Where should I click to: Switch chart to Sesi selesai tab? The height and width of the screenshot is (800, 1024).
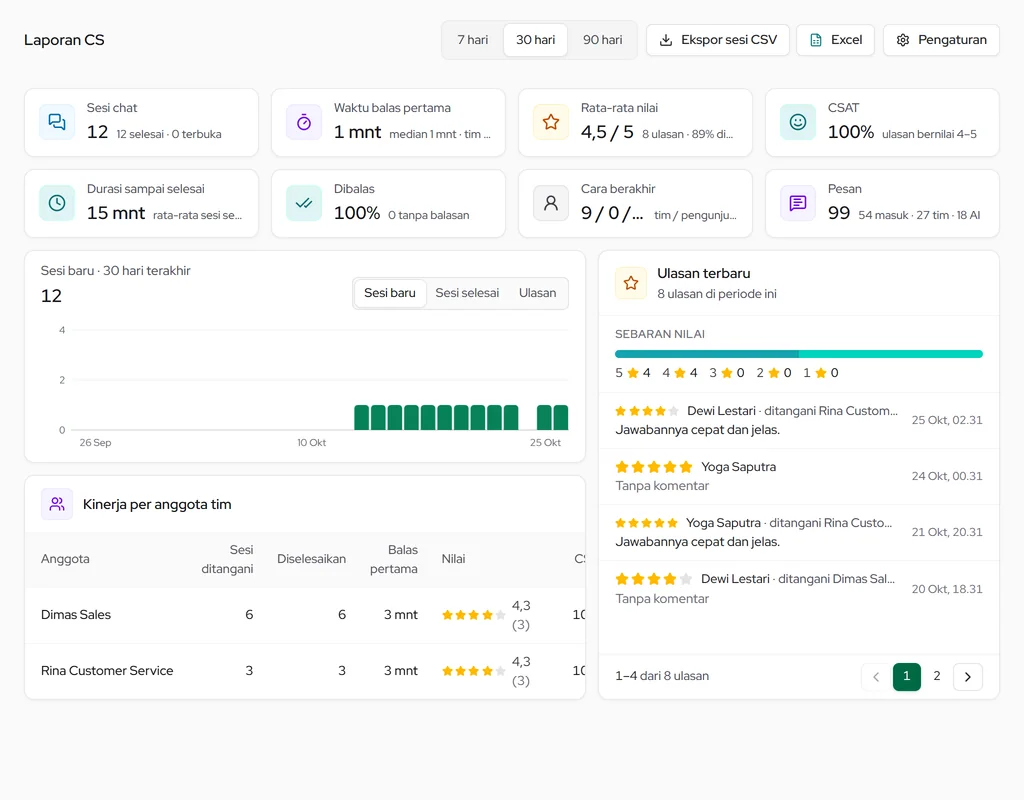[467, 293]
